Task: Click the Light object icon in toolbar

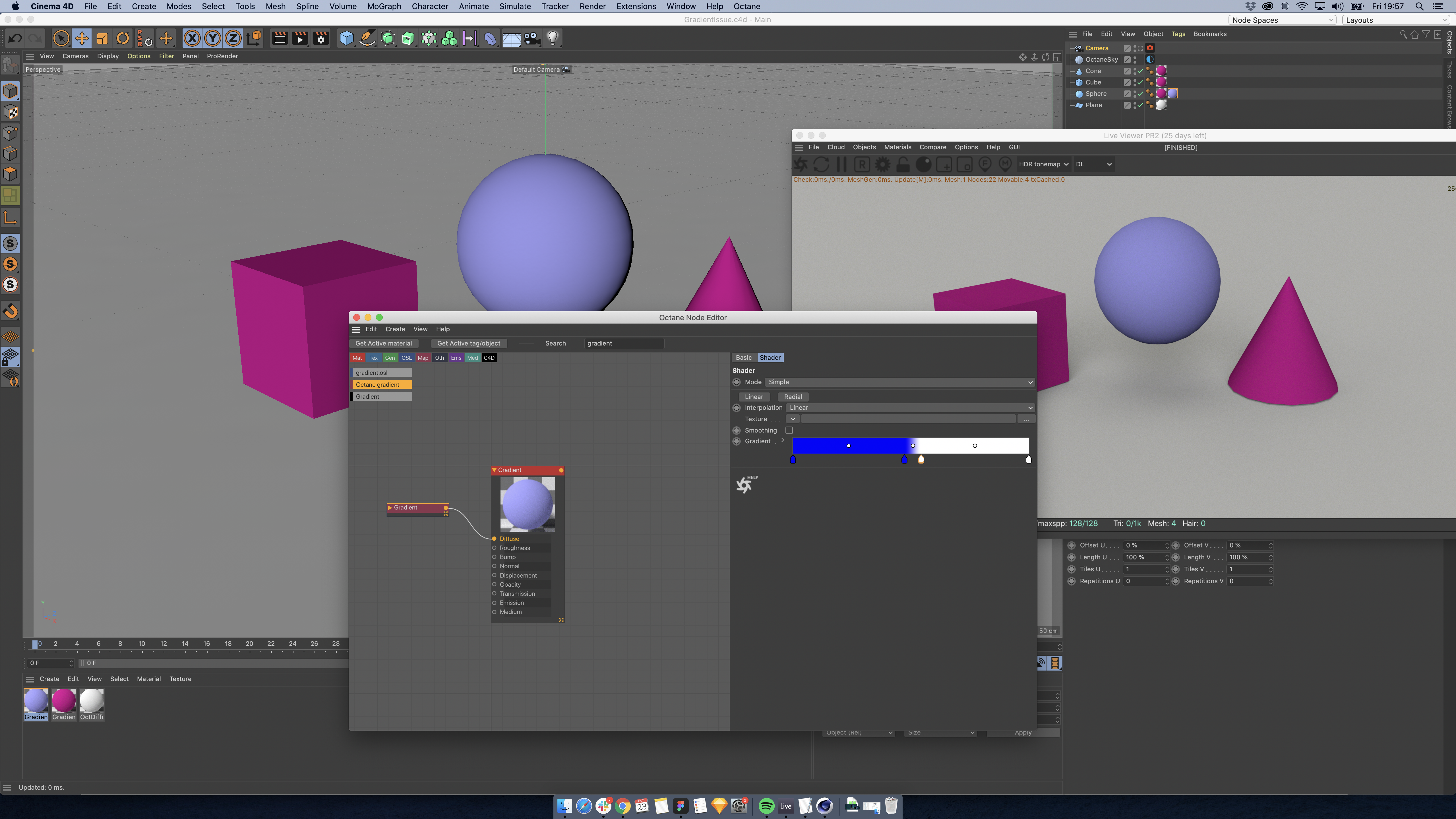Action: 553,38
